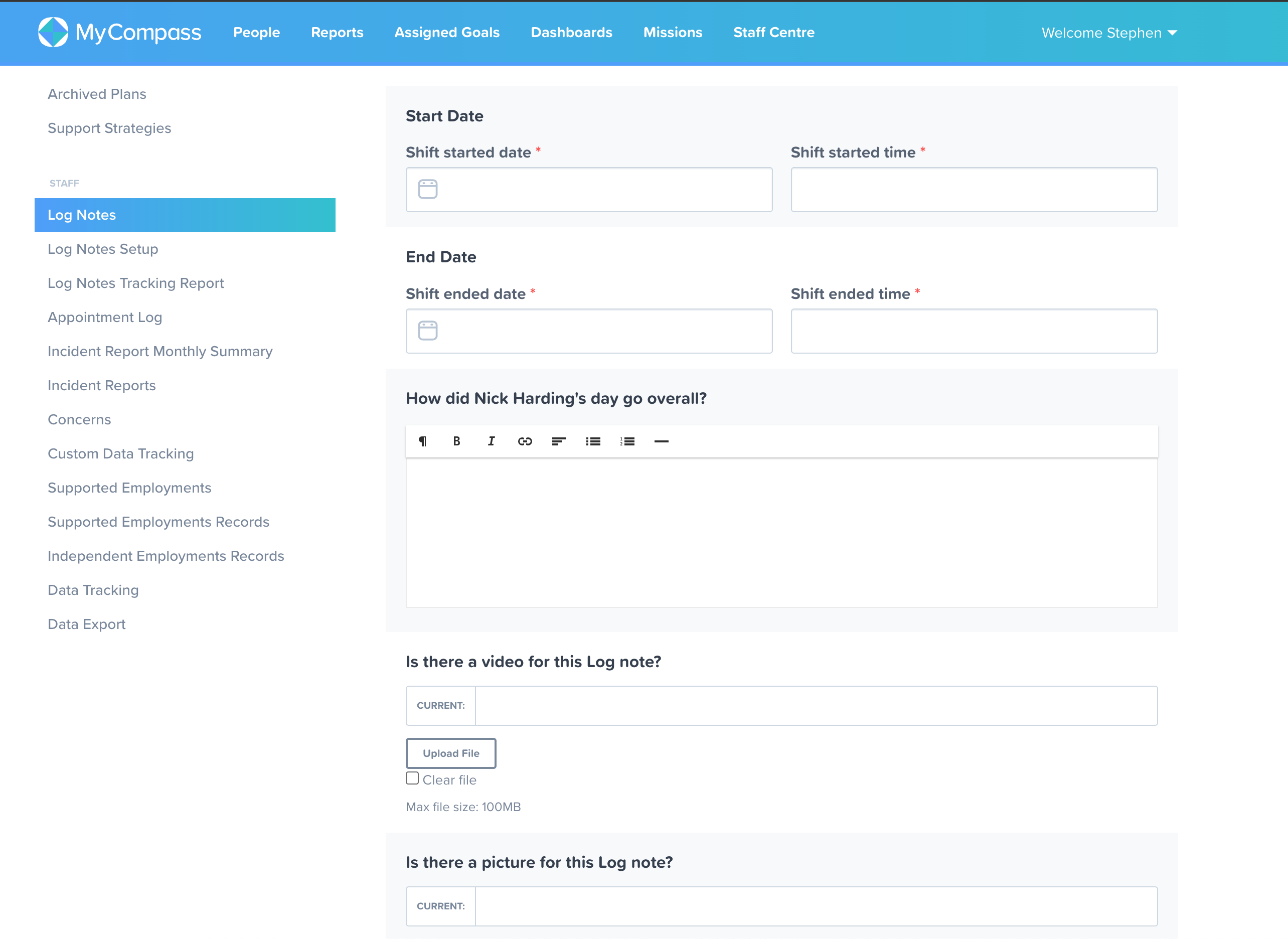Image resolution: width=1288 pixels, height=939 pixels.
Task: Toggle italic formatting in the editor toolbar
Action: [491, 441]
